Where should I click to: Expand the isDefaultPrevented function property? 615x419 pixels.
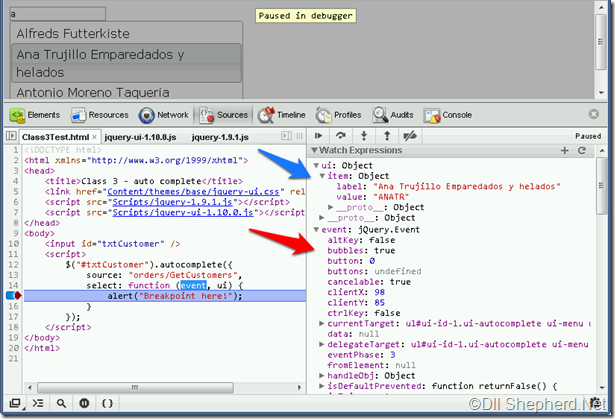[322, 386]
